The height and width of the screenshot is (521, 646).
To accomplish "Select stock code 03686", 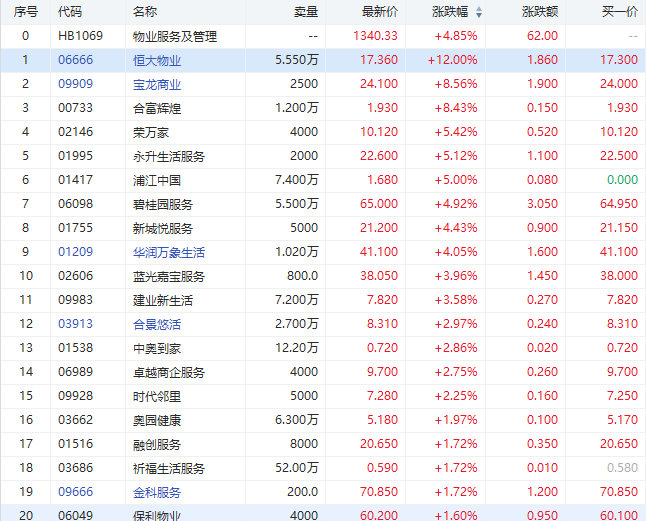I will (75, 468).
